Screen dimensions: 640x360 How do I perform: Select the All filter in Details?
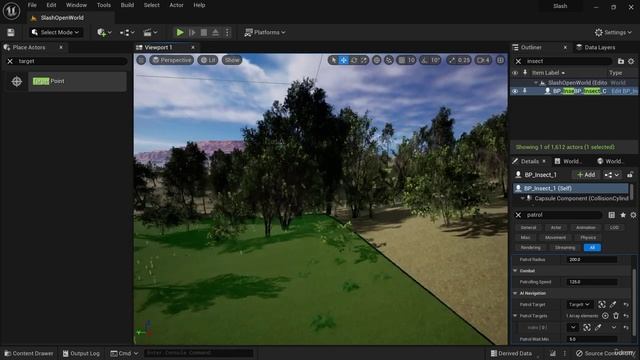(592, 248)
